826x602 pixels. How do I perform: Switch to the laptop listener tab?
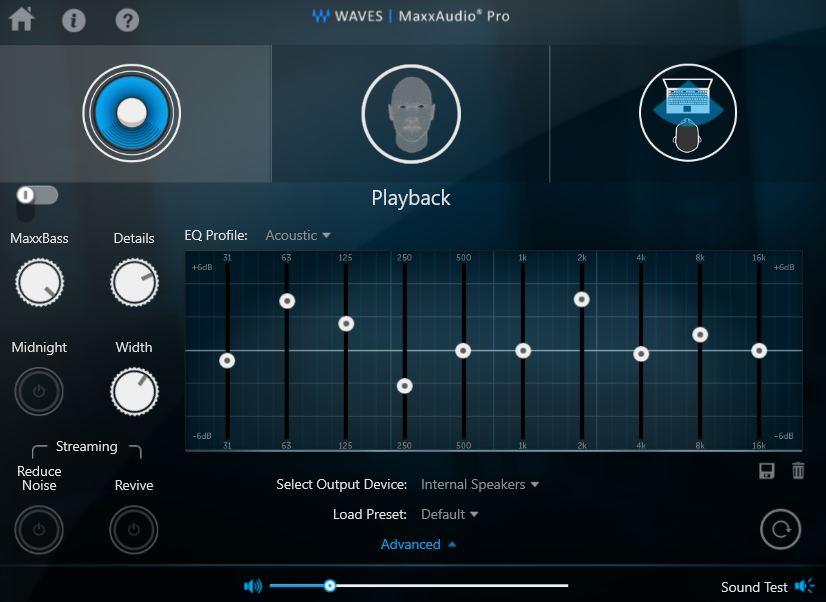click(687, 113)
